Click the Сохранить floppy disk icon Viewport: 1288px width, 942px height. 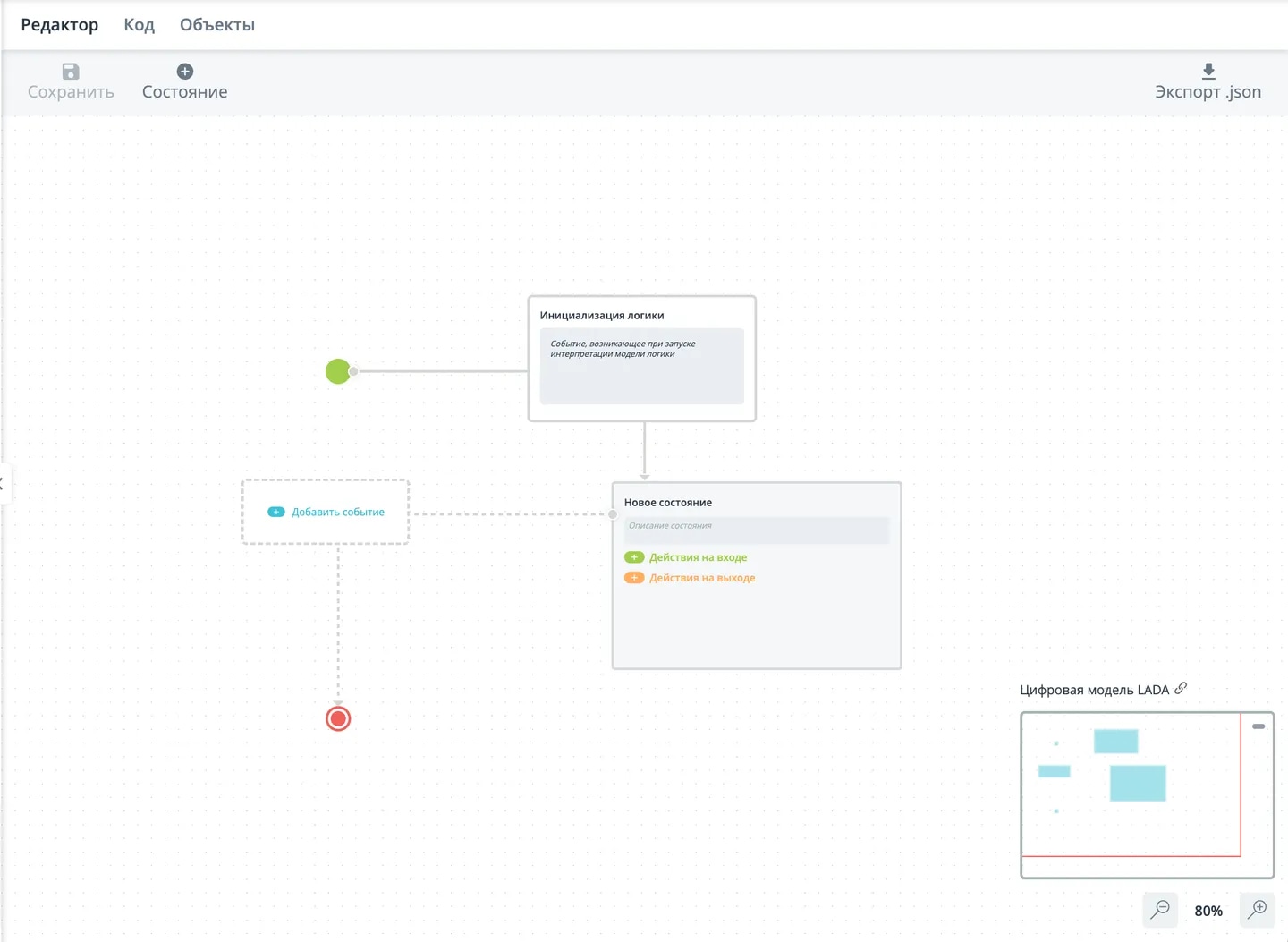point(71,72)
